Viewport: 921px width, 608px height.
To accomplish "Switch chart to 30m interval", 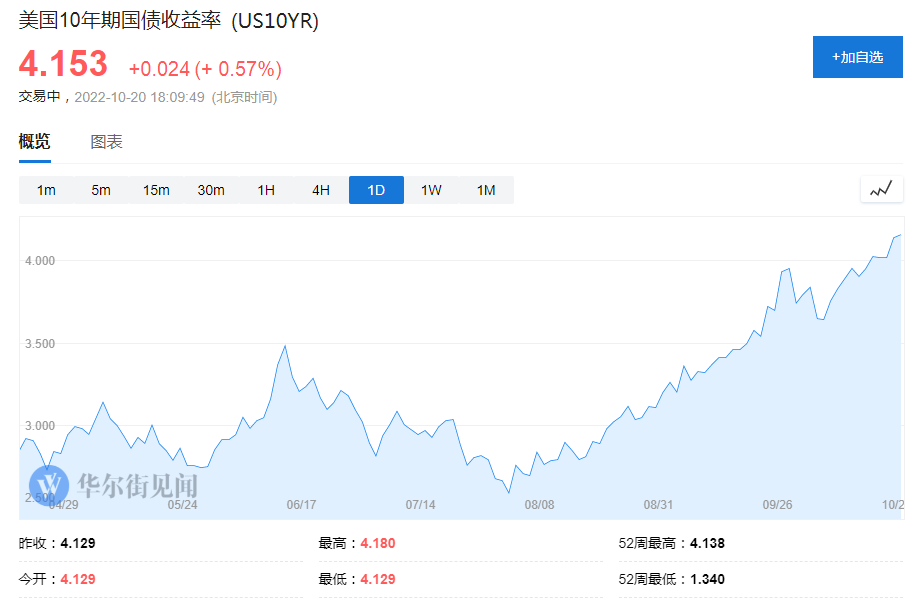I will [211, 190].
